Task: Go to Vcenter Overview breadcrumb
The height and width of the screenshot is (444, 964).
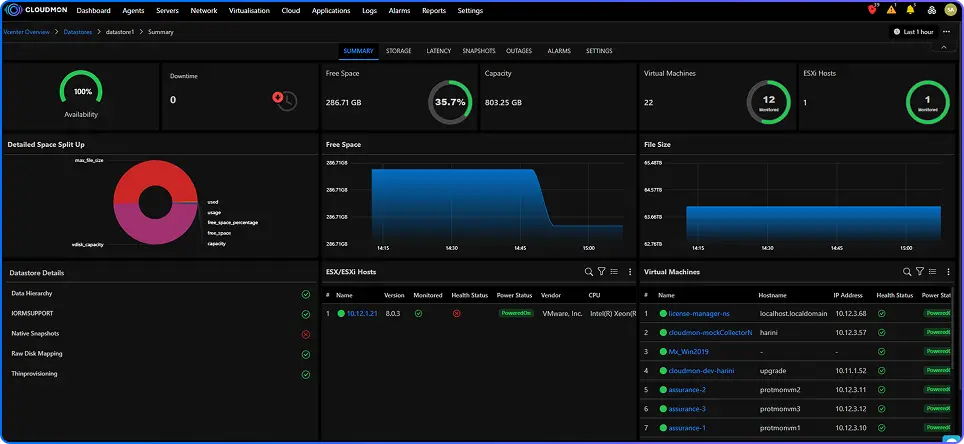Action: [x=26, y=32]
